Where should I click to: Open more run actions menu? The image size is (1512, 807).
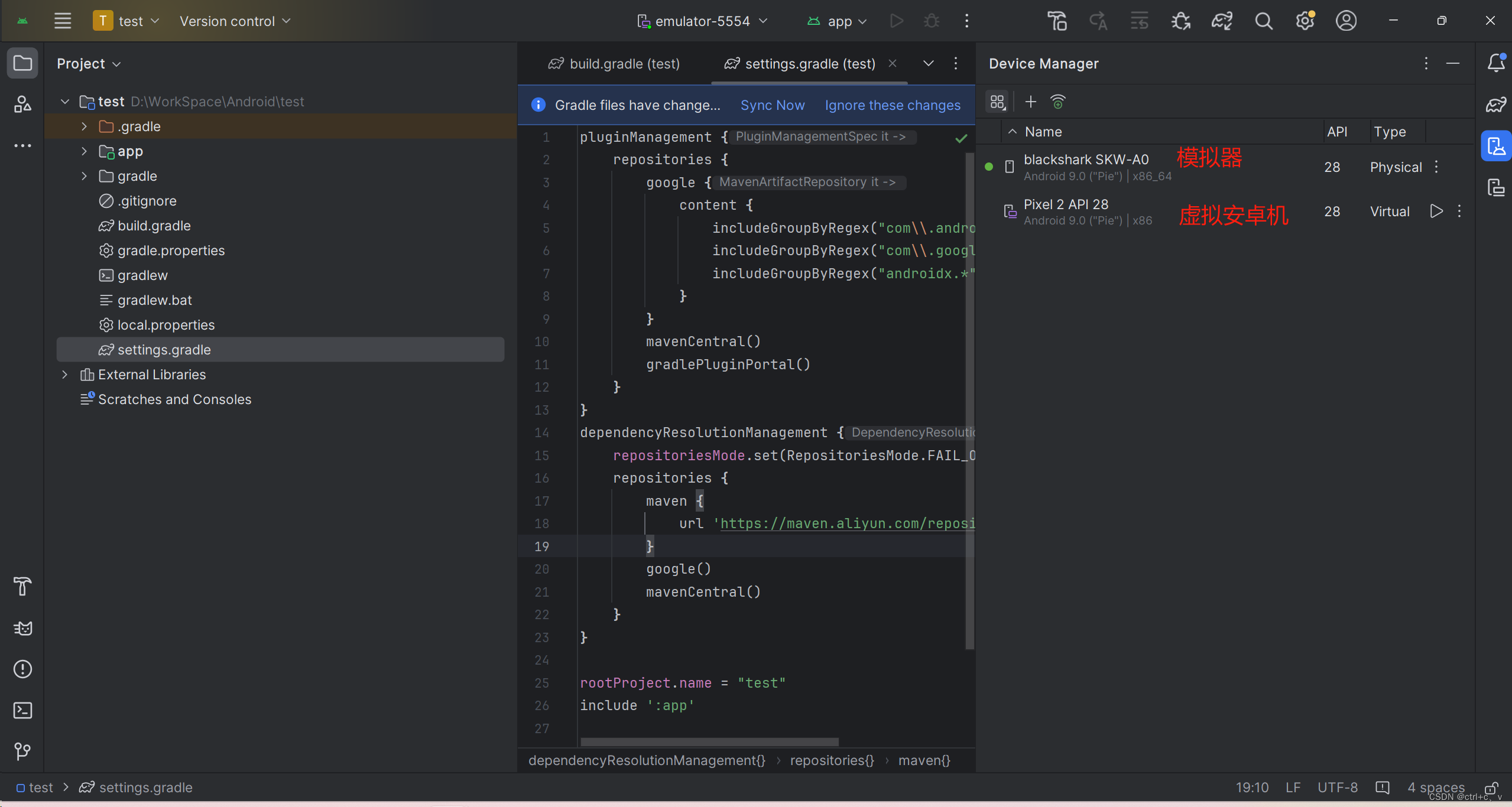coord(967,21)
